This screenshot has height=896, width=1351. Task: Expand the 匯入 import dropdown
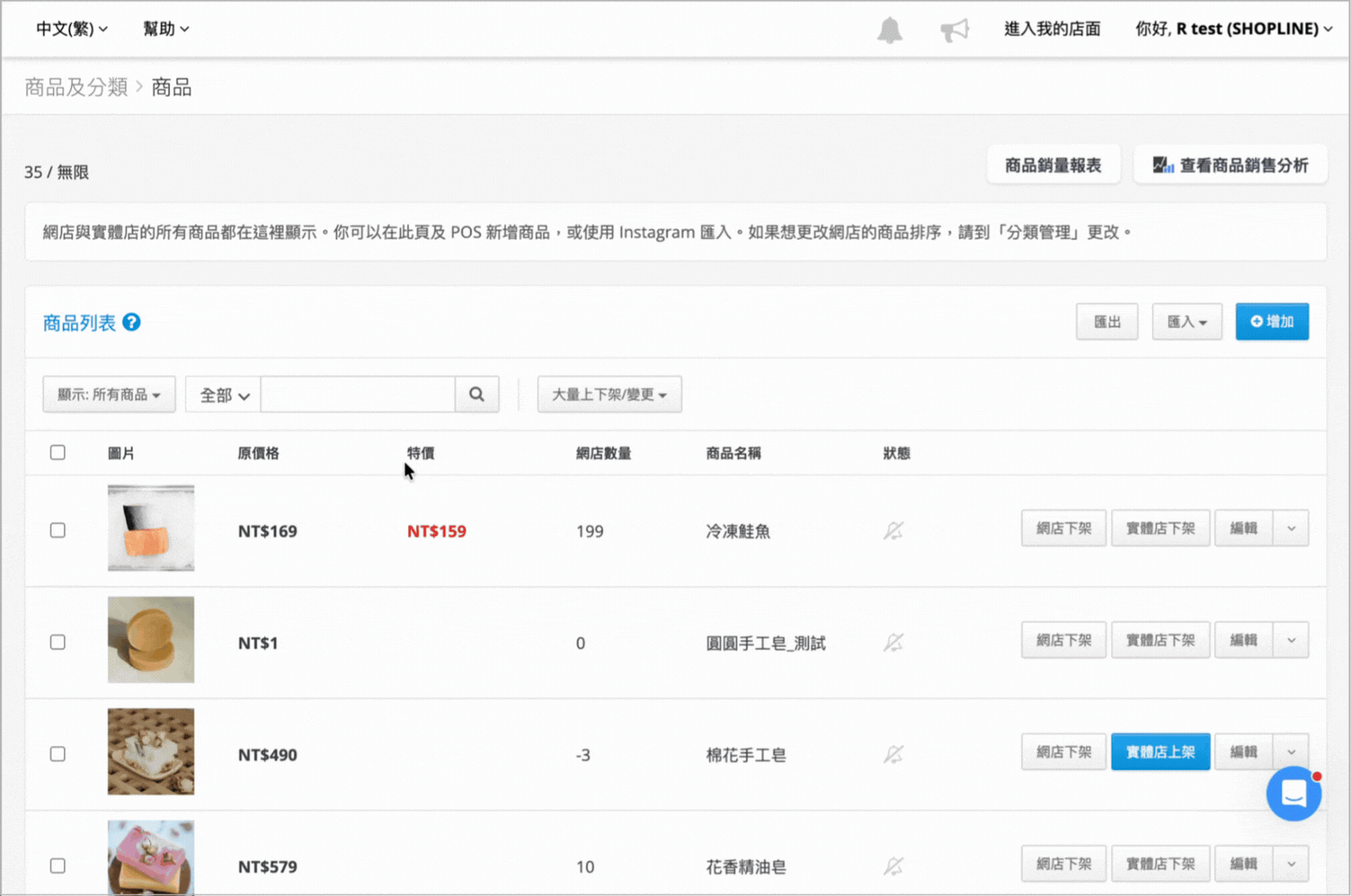(x=1187, y=322)
